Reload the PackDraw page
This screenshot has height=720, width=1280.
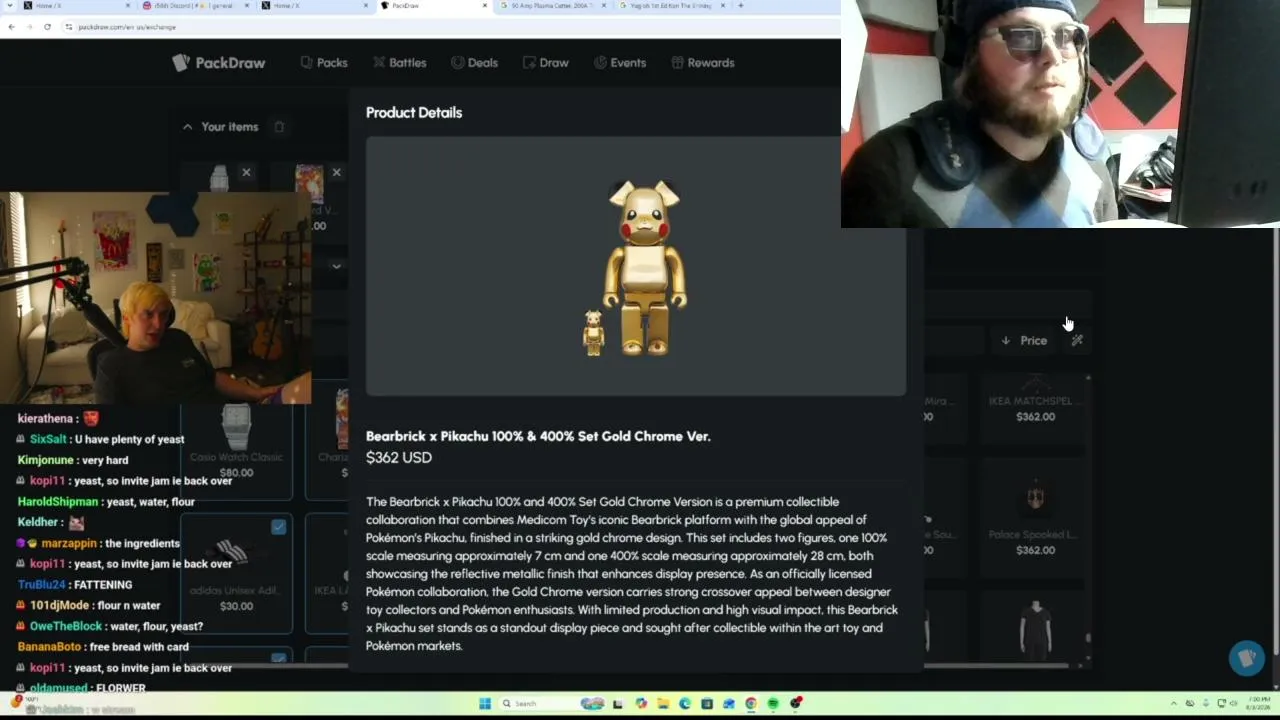tap(47, 27)
